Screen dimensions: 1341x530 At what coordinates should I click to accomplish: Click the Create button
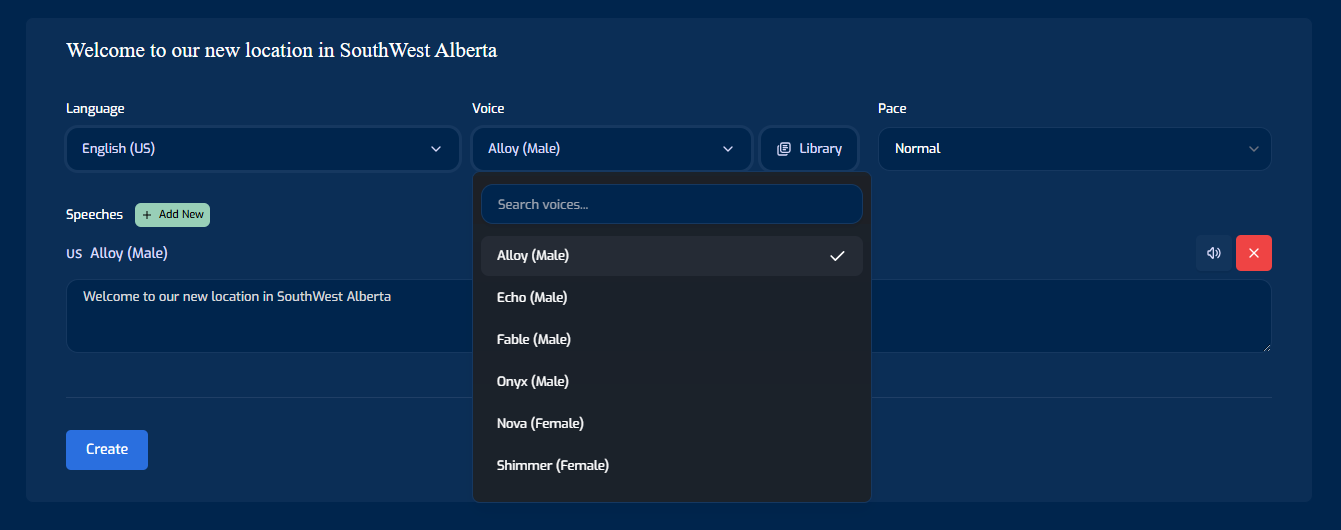[x=107, y=450]
